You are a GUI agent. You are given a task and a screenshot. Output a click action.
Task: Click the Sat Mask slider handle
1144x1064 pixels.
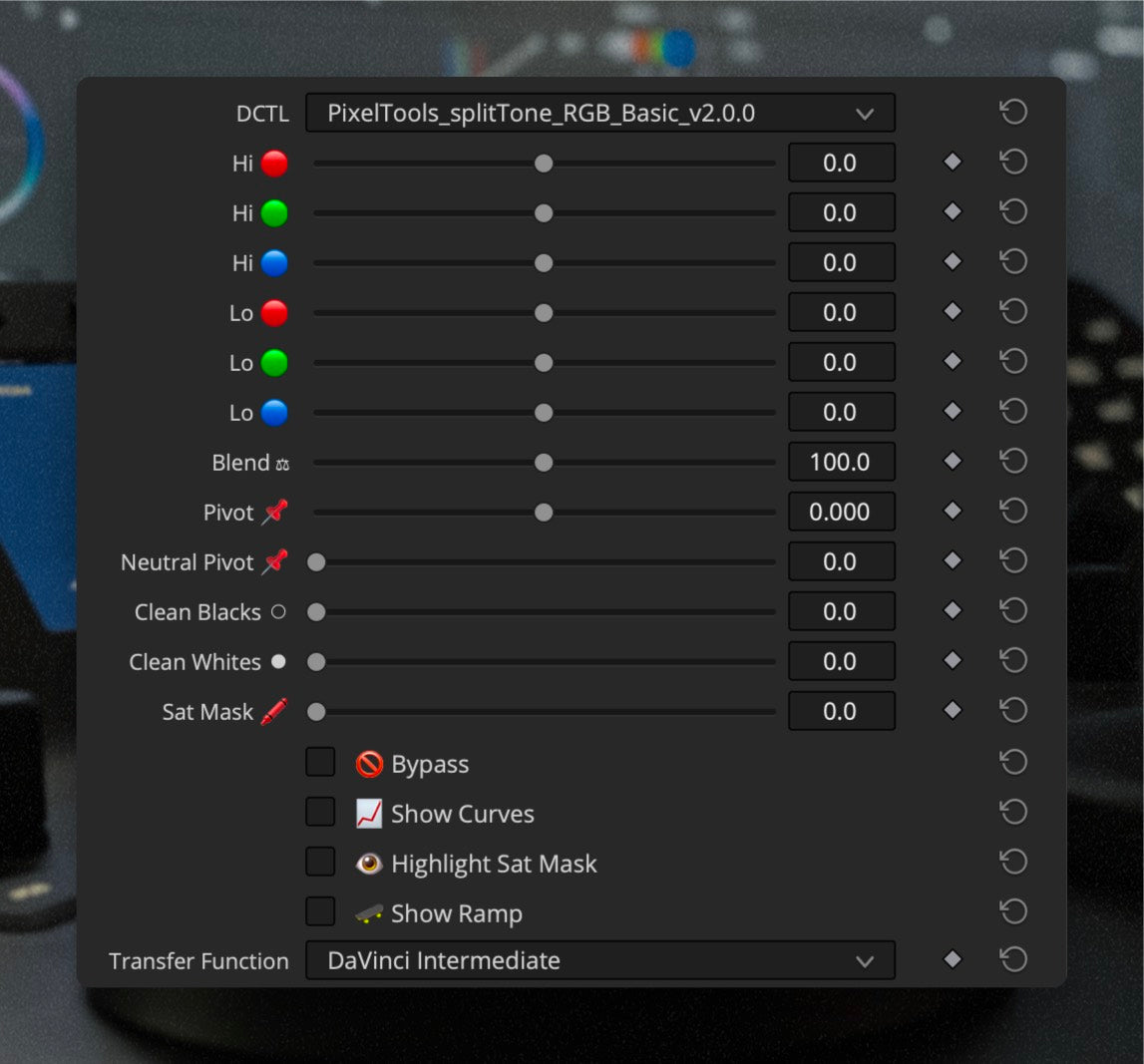click(x=316, y=712)
